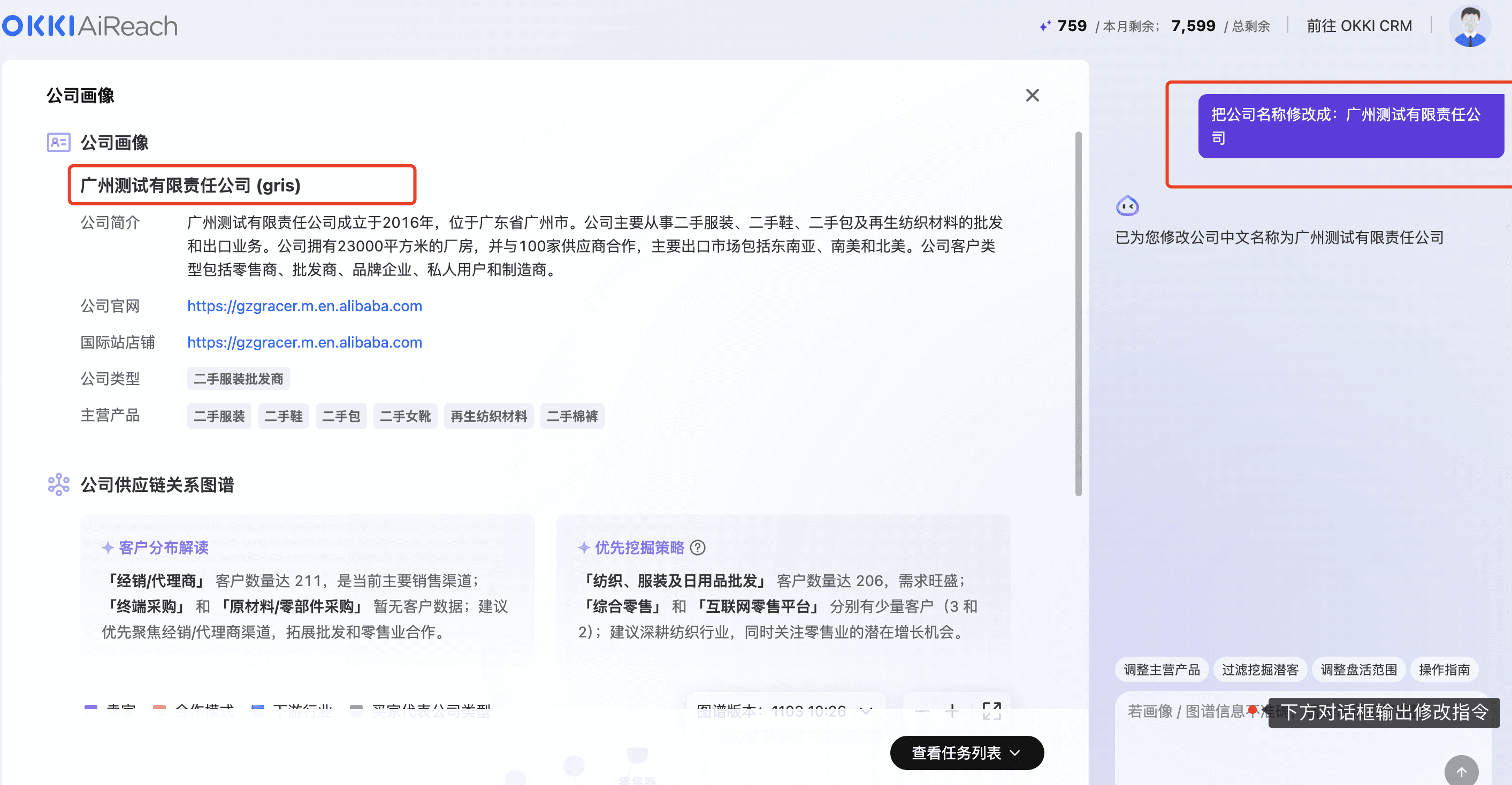1512x785 pixels.
Task: Open the user avatar profile menu
Action: (1469, 26)
